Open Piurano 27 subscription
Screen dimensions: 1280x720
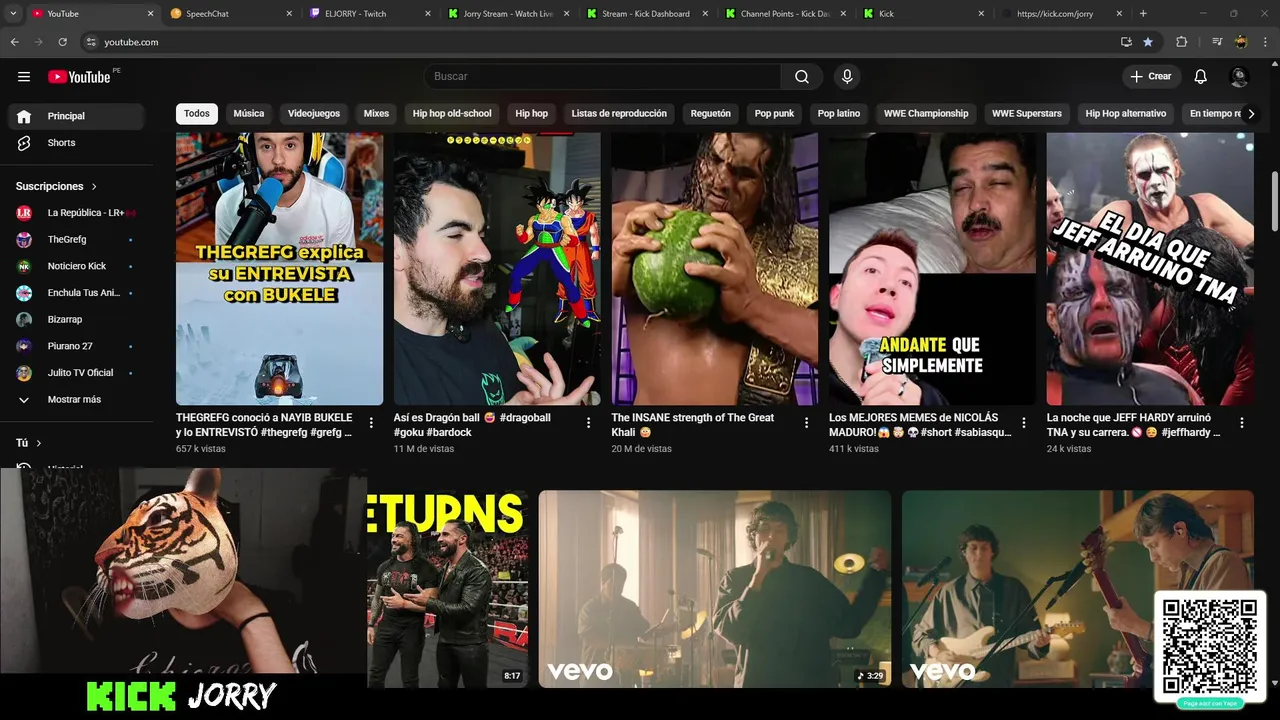(76, 346)
